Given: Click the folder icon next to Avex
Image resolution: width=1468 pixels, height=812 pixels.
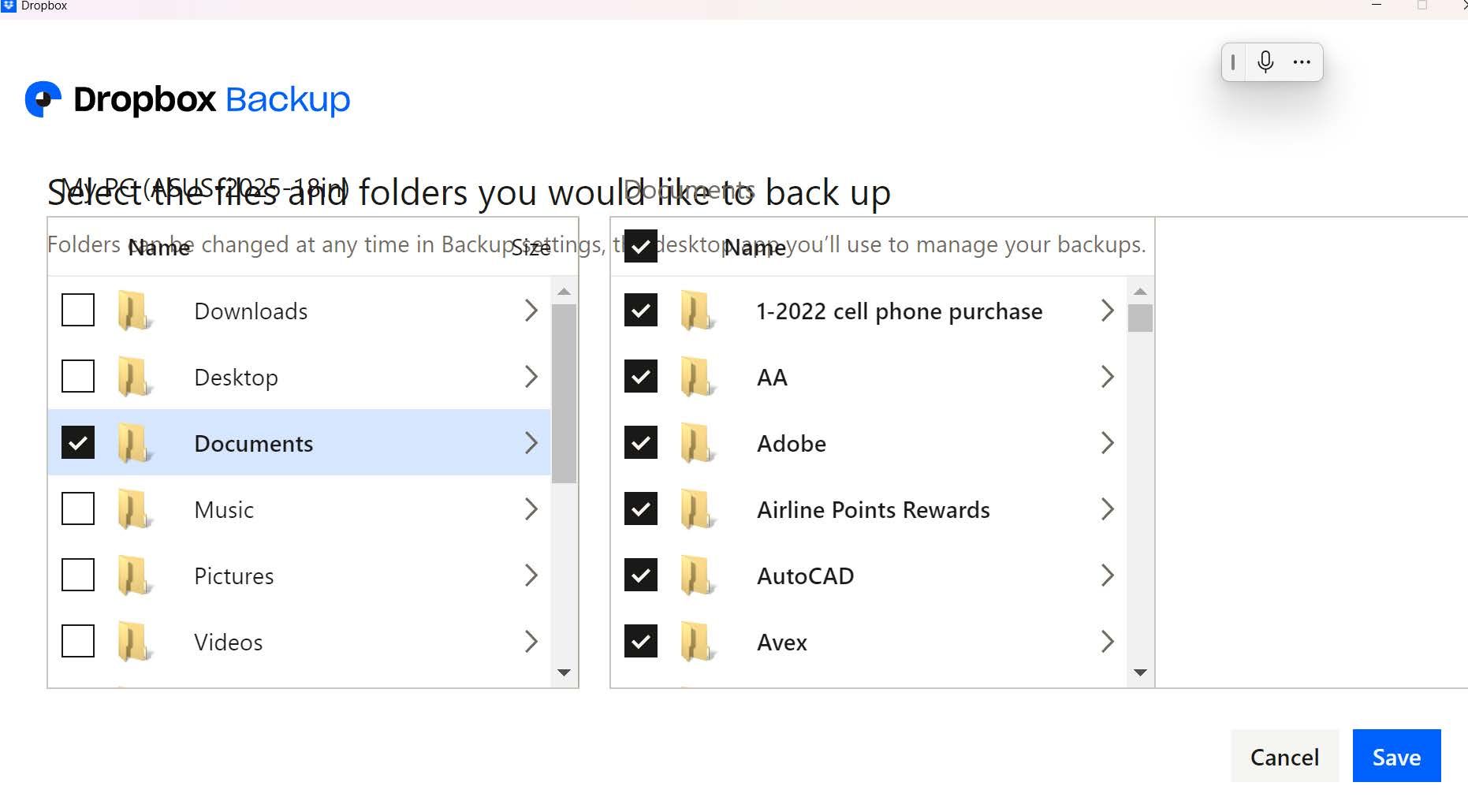Looking at the screenshot, I should click(698, 642).
